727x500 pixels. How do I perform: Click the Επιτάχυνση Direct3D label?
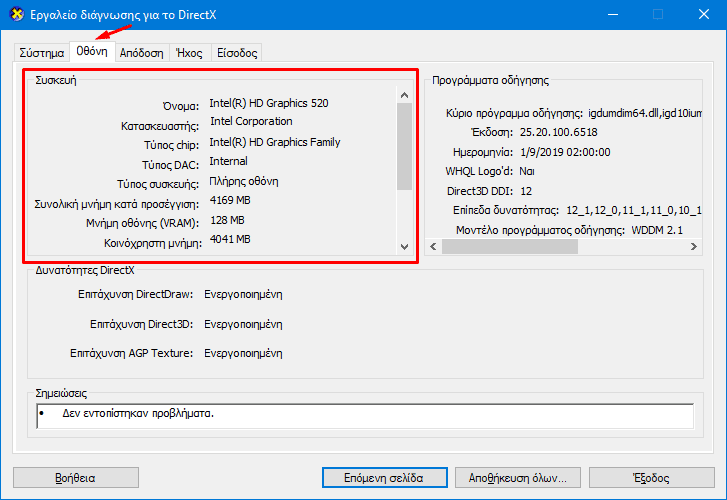pos(141,324)
